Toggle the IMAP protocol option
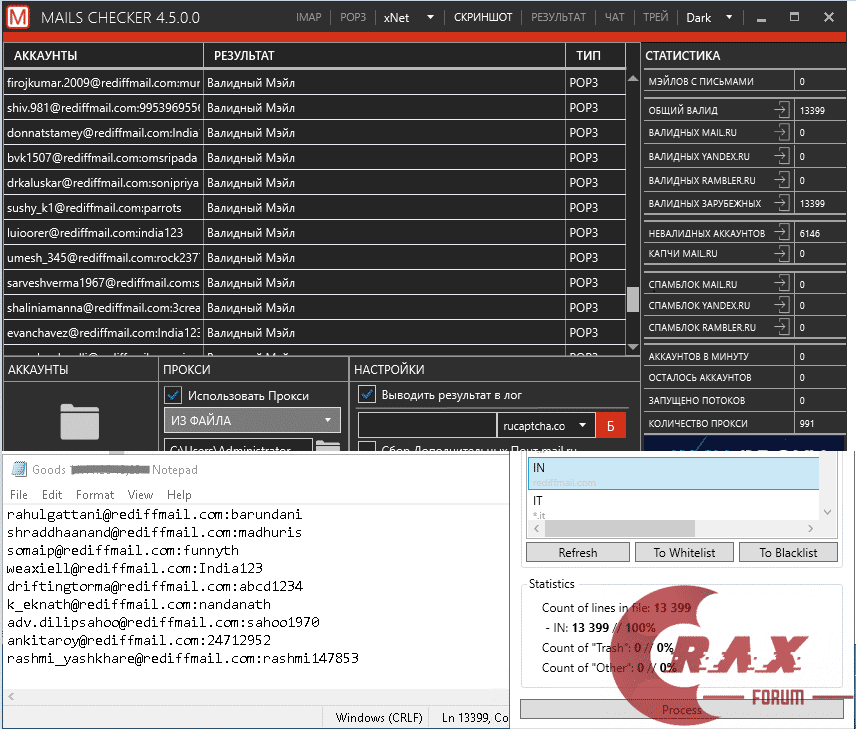 (x=310, y=18)
